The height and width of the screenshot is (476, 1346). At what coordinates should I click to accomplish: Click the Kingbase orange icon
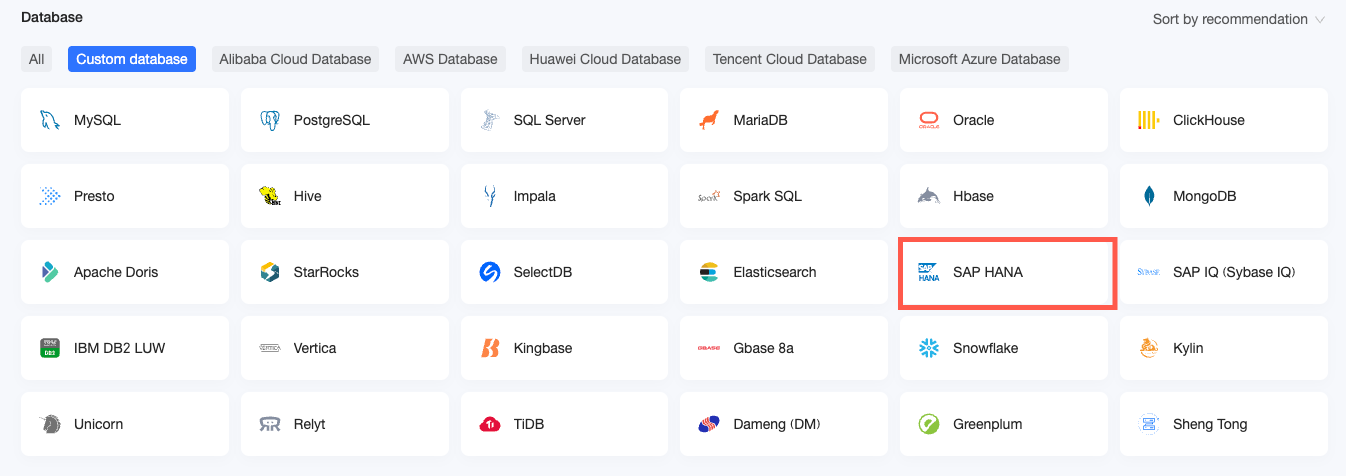[x=489, y=348]
